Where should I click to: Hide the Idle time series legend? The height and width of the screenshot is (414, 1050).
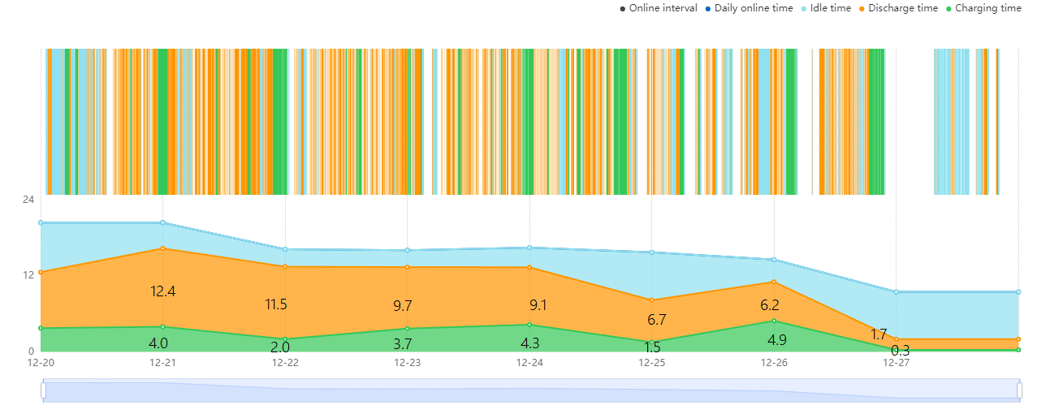[826, 8]
